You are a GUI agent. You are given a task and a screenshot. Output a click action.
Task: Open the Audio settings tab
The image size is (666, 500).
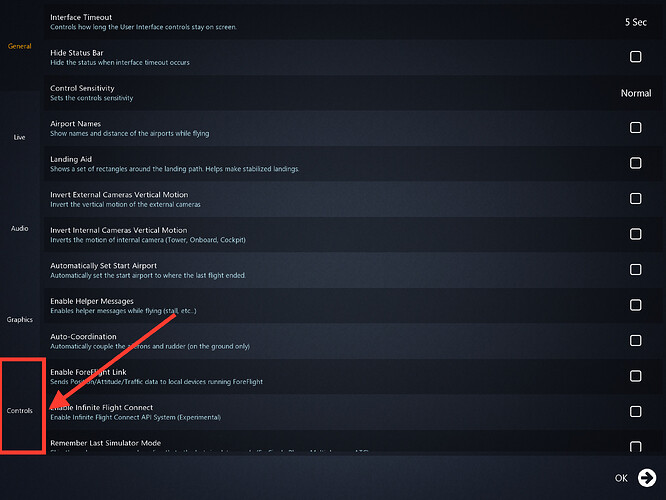pyautogui.click(x=20, y=228)
